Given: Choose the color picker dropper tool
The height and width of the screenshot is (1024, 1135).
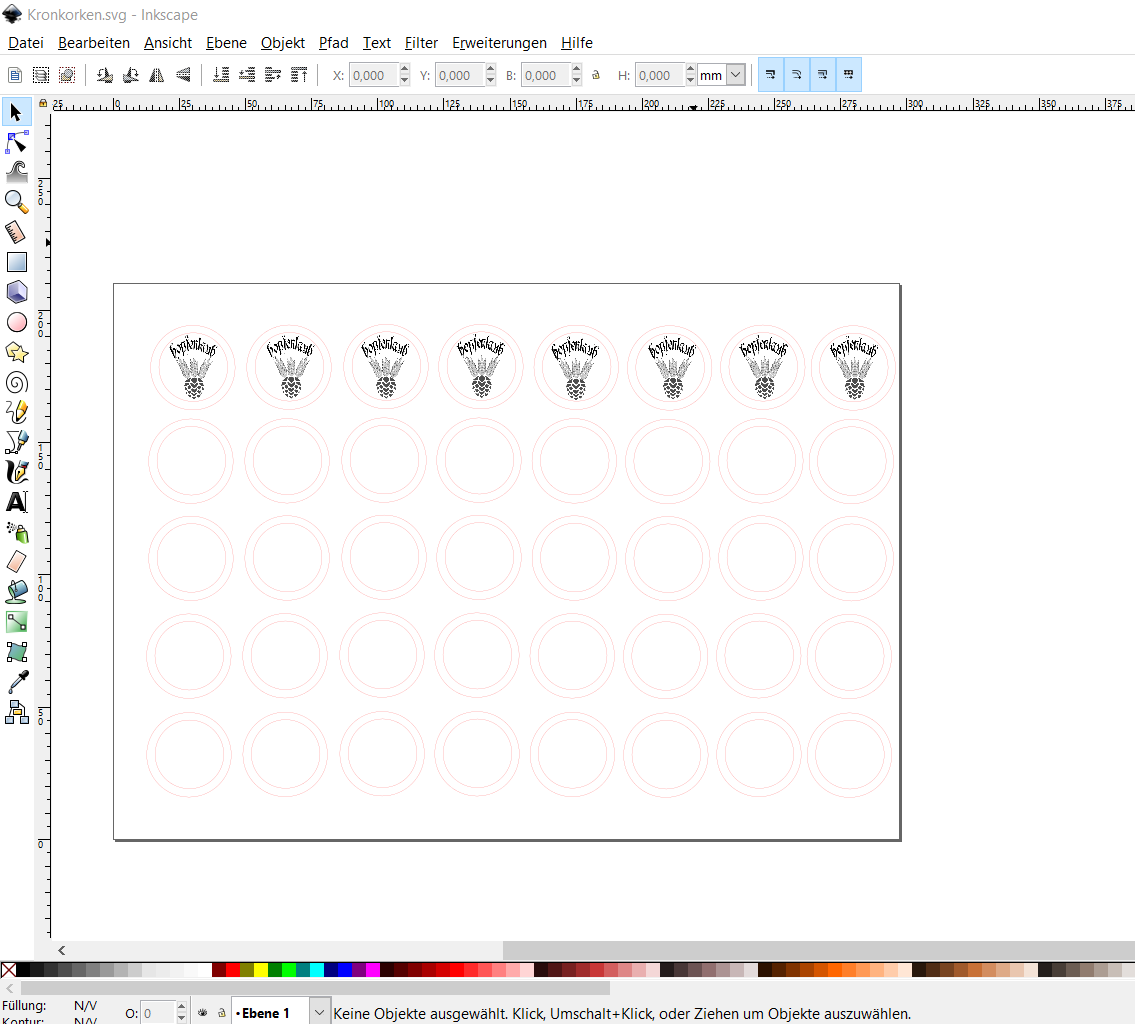Looking at the screenshot, I should coord(16,682).
